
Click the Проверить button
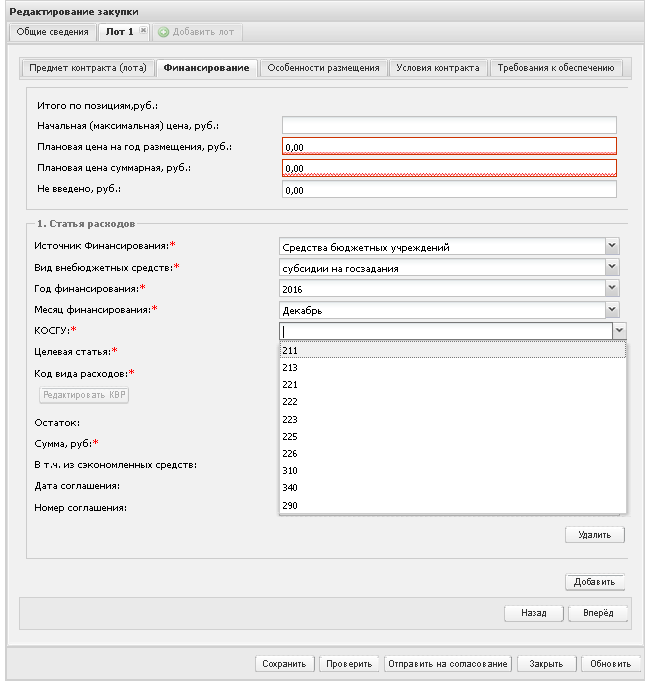click(x=349, y=664)
